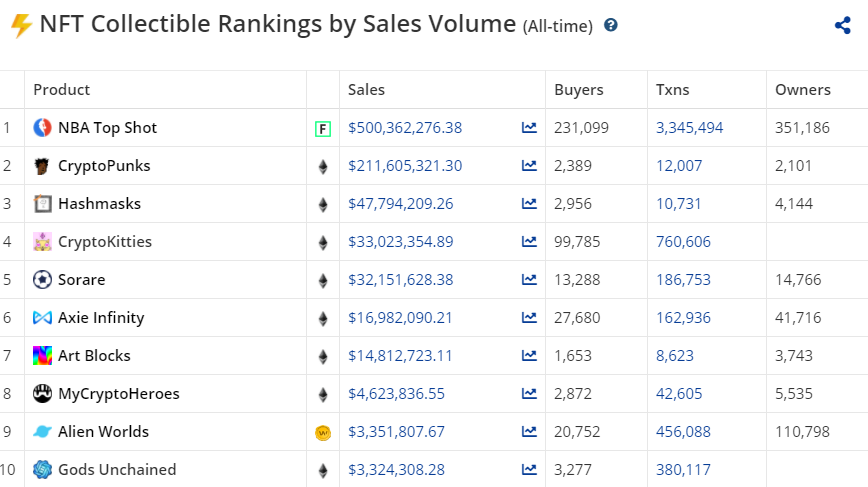The height and width of the screenshot is (487, 868).
Task: Click transactions count 760,606
Action: coord(683,242)
